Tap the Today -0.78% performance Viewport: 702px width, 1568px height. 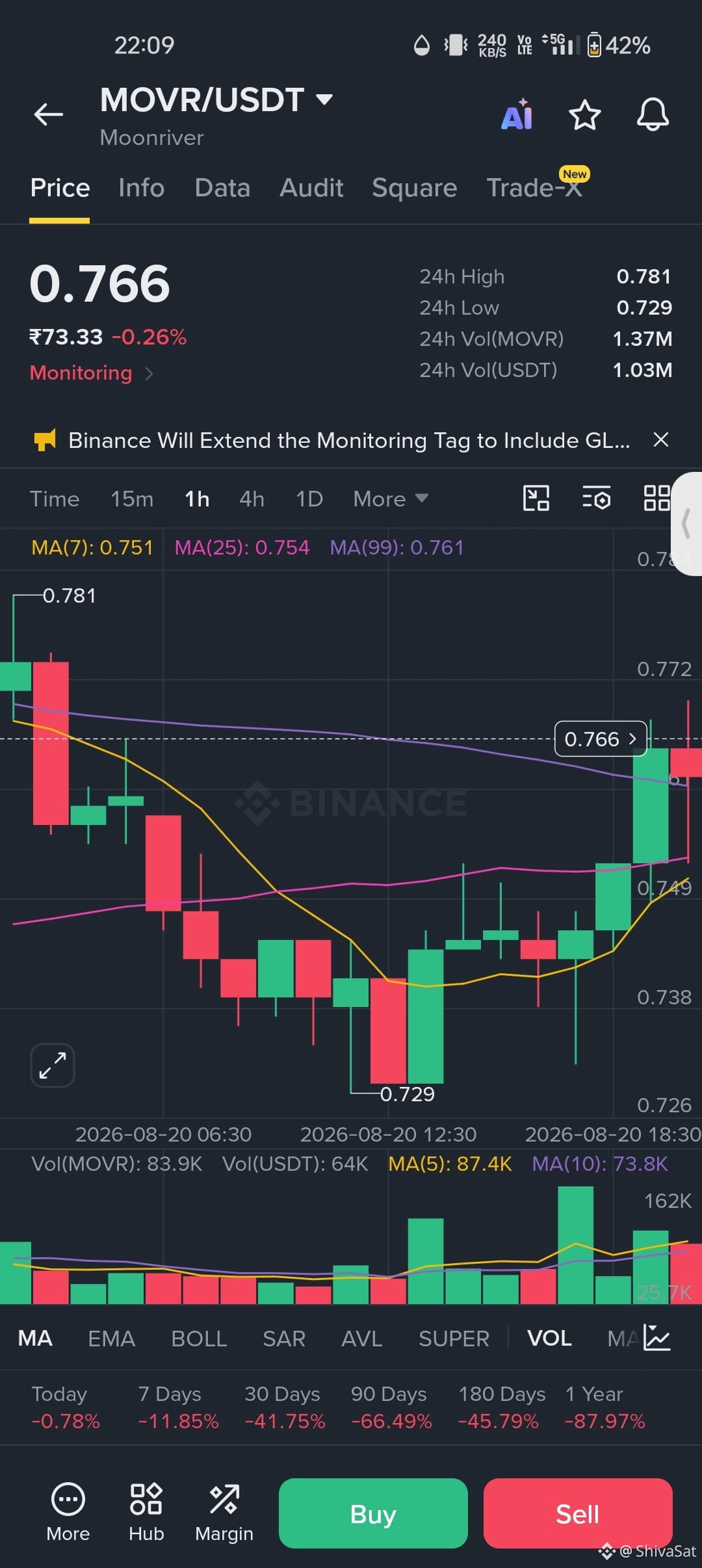66,1407
